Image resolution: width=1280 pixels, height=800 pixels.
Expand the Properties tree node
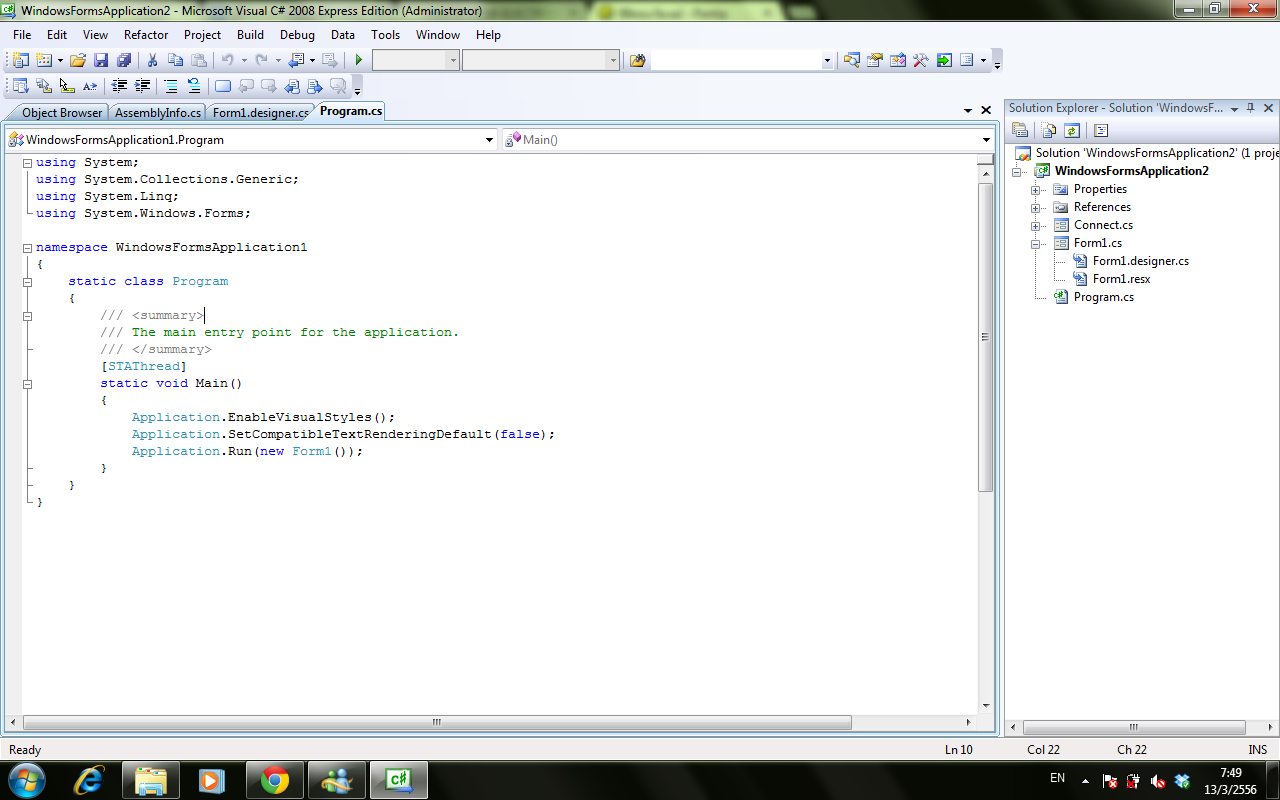pos(1036,189)
